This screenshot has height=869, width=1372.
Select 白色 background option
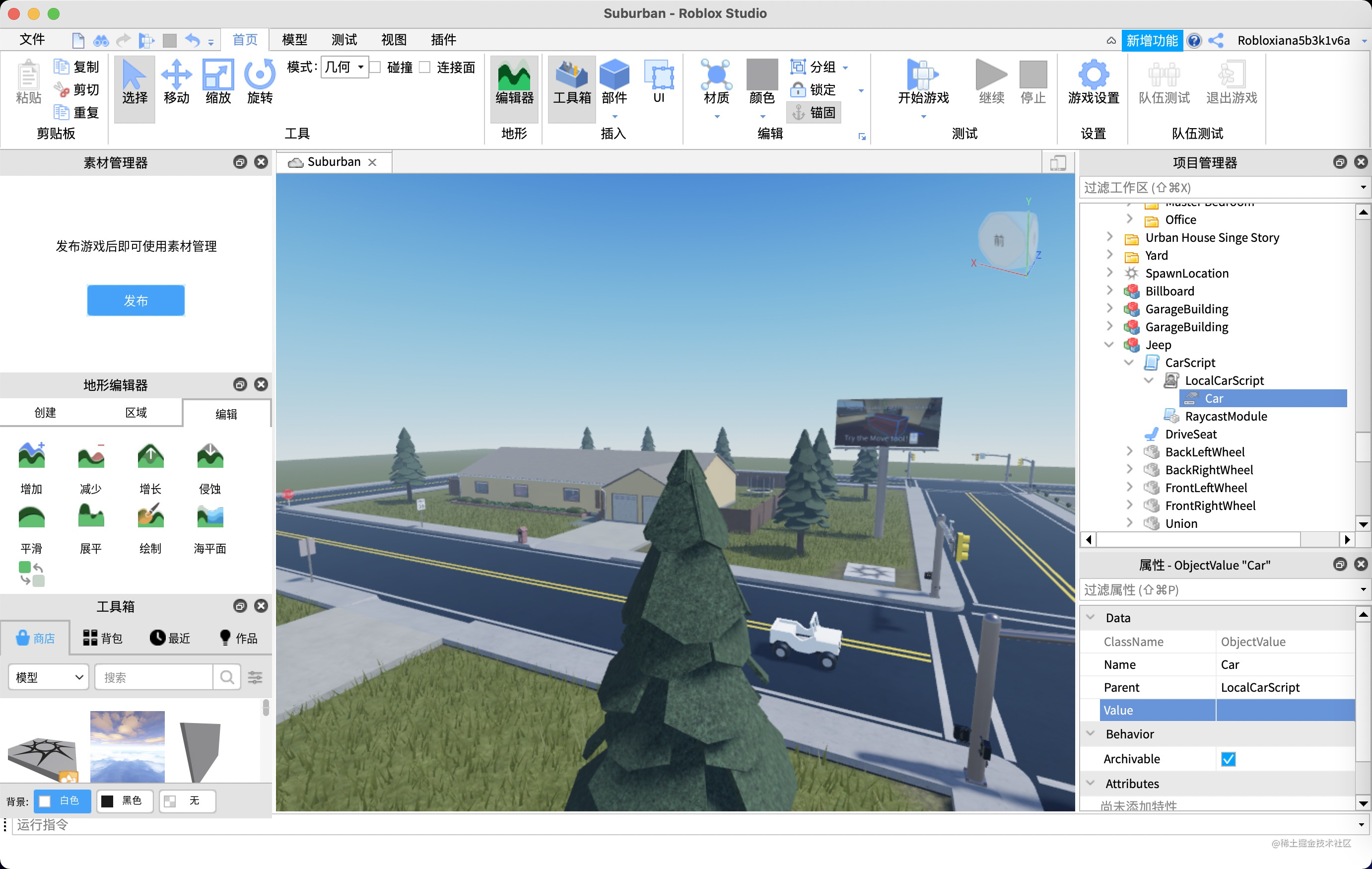[62, 800]
